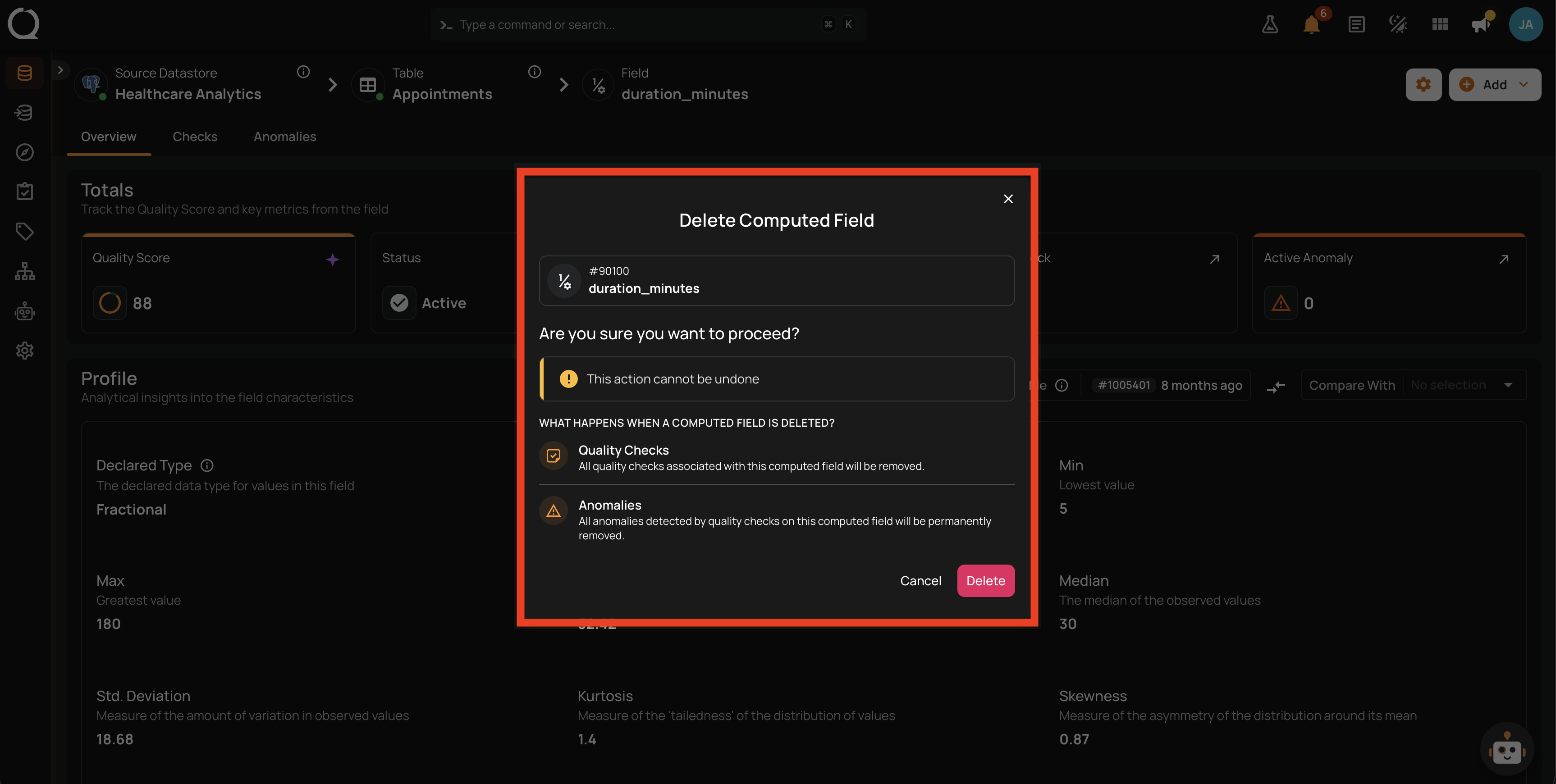Click the Std. Deviation value 18.68
Image resolution: width=1556 pixels, height=784 pixels.
[x=115, y=739]
